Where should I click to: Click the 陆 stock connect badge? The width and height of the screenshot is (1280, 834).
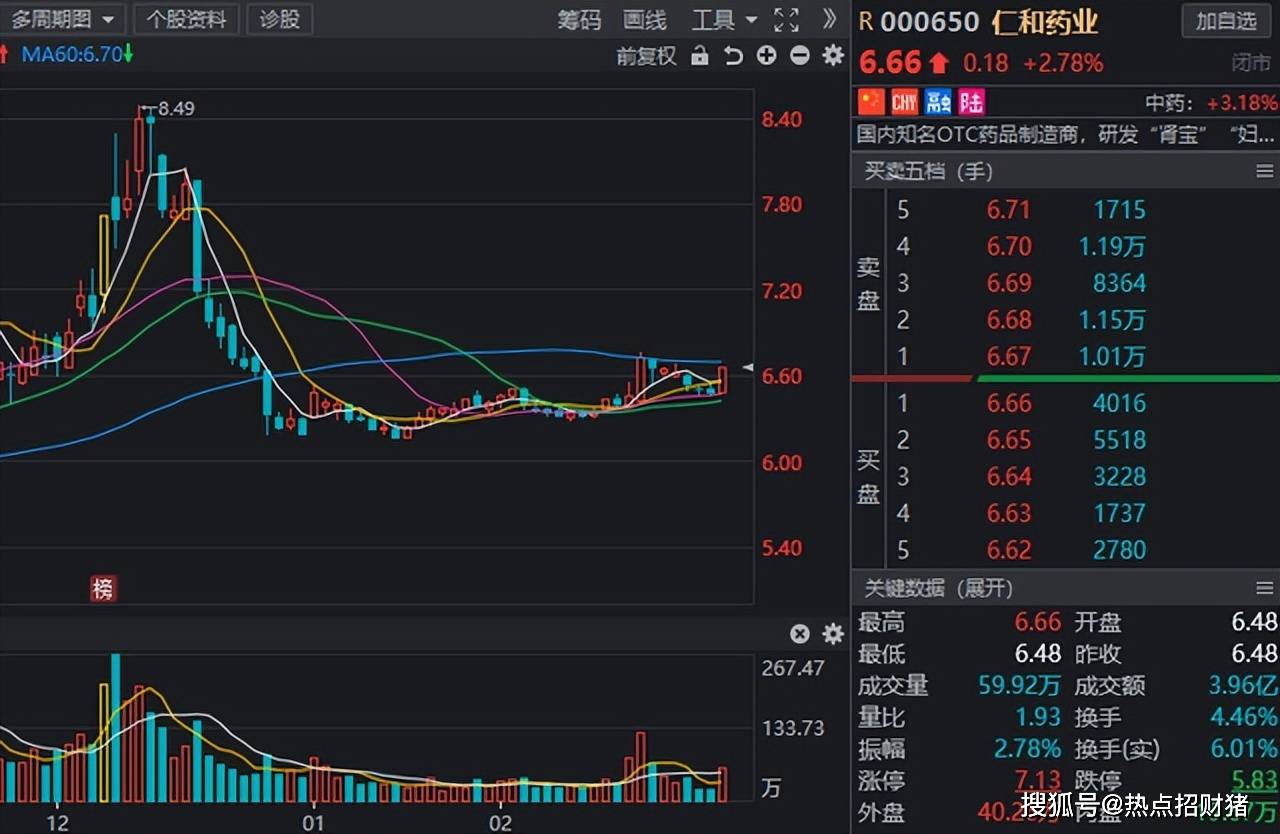coord(971,102)
